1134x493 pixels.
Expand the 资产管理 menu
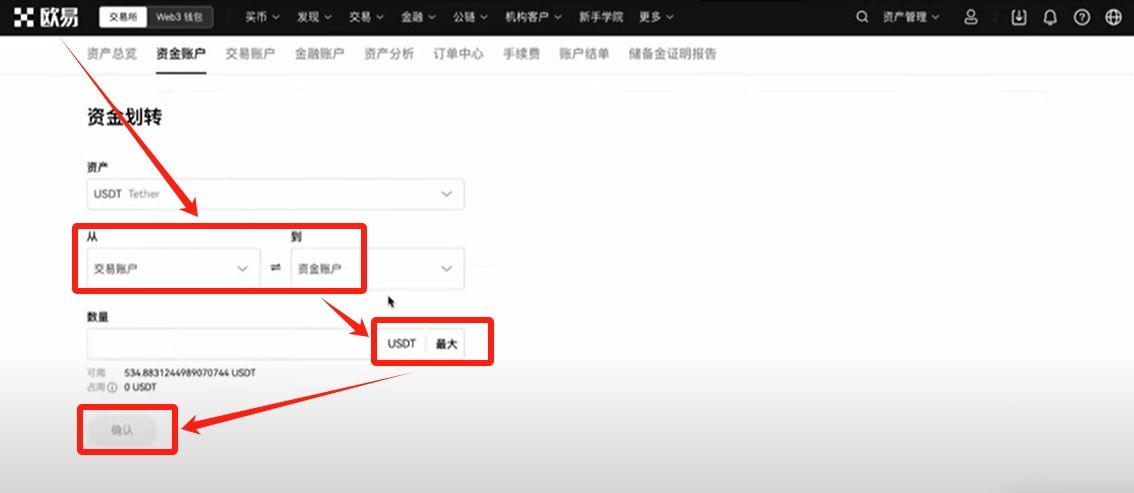(911, 17)
